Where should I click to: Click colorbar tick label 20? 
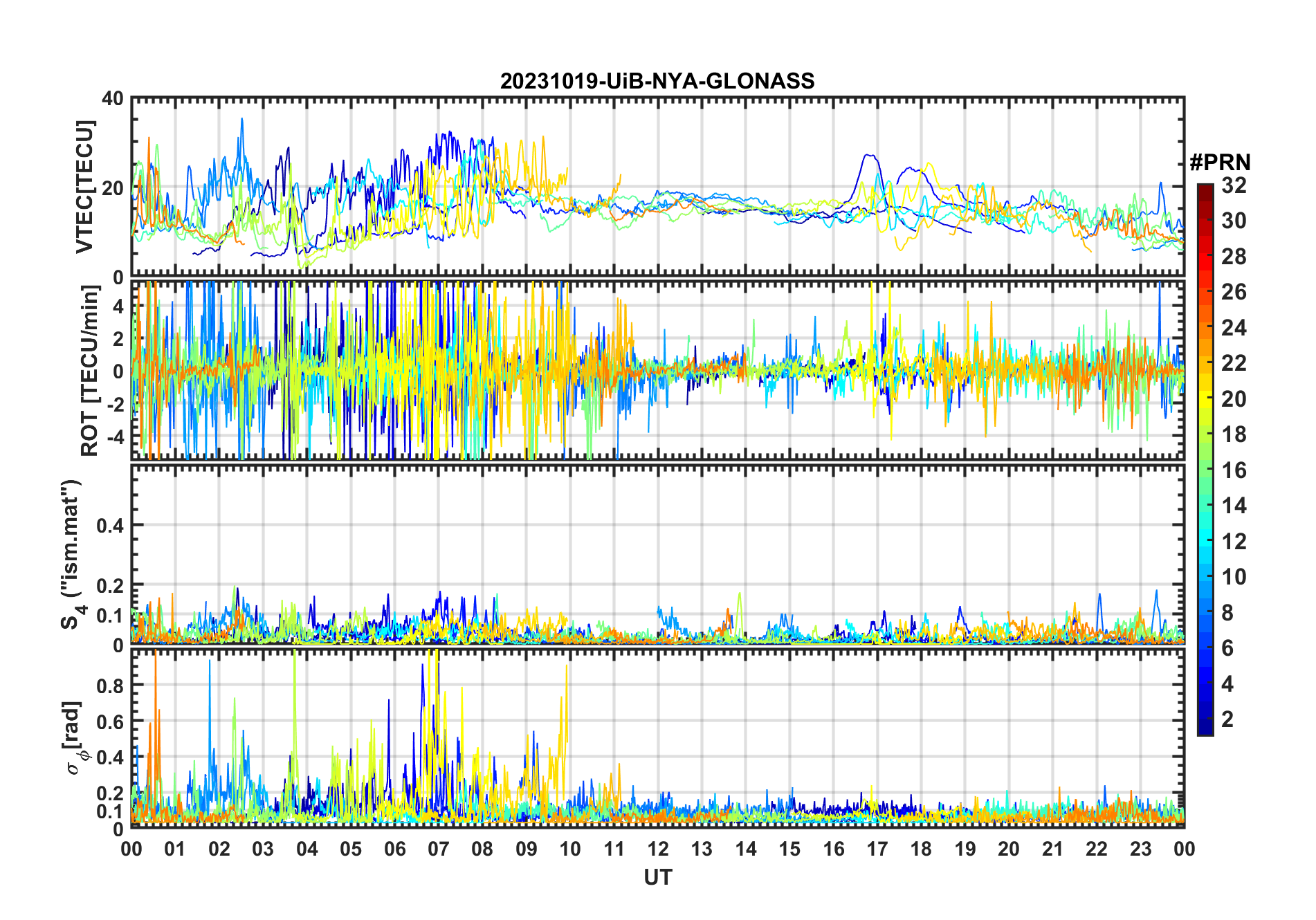click(1234, 399)
